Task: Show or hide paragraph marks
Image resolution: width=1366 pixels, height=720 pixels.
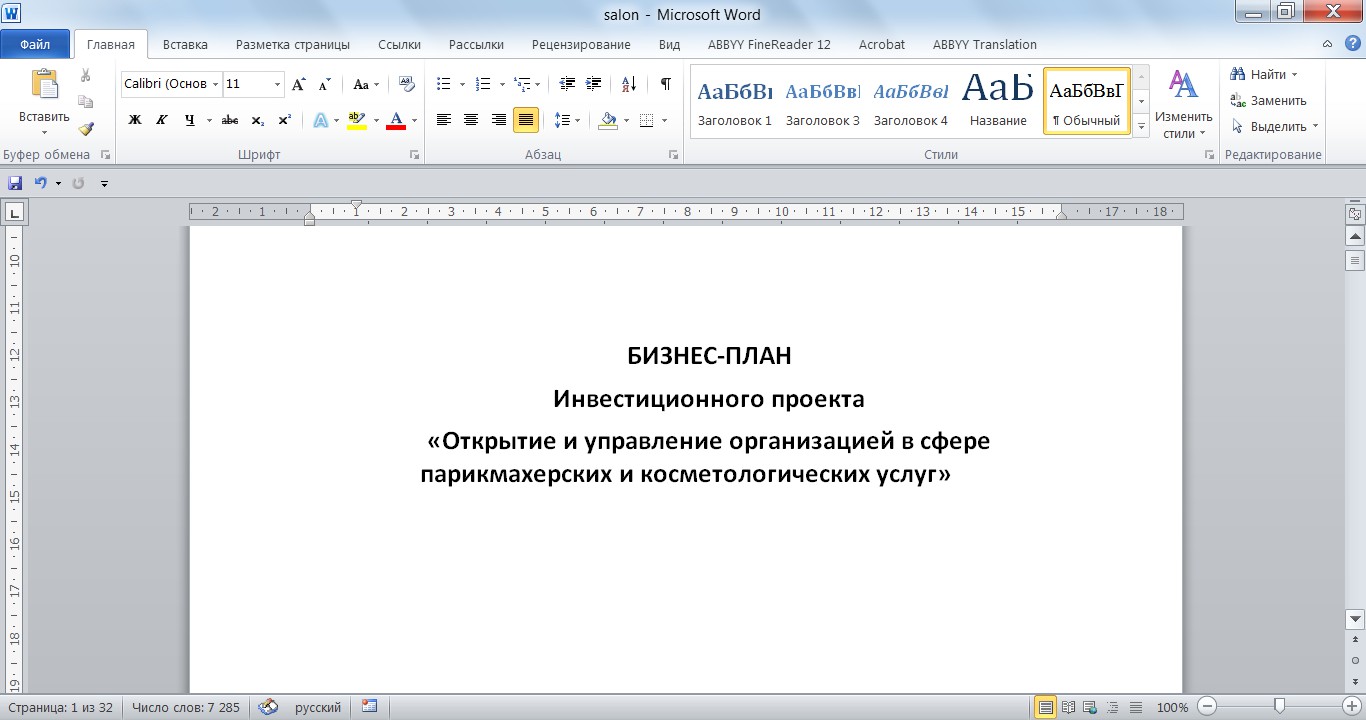Action: tap(665, 84)
